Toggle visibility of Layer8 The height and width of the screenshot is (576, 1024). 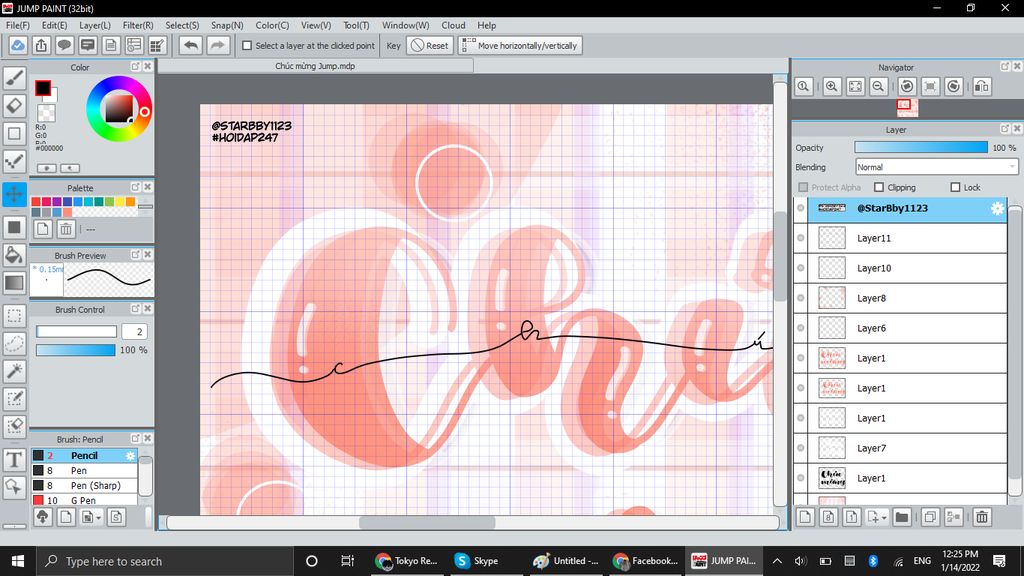click(801, 298)
